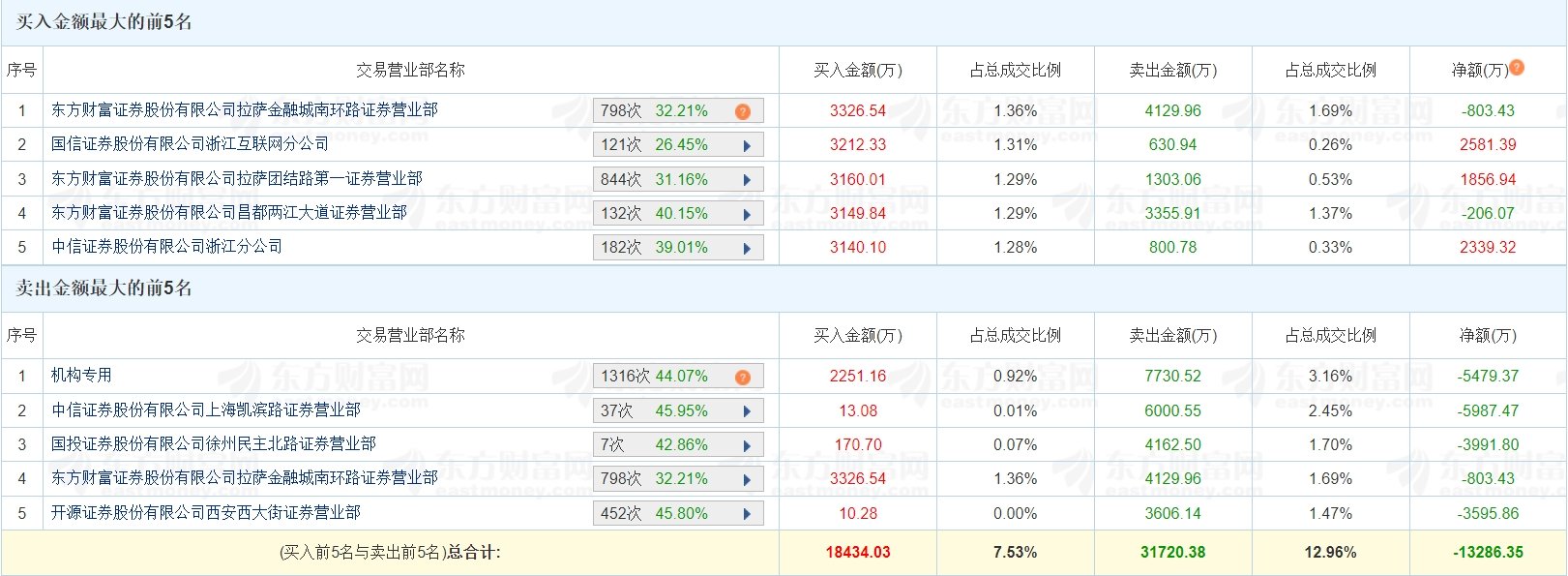Click the buy amount 3149.84
The height and width of the screenshot is (576, 1568).
(858, 213)
